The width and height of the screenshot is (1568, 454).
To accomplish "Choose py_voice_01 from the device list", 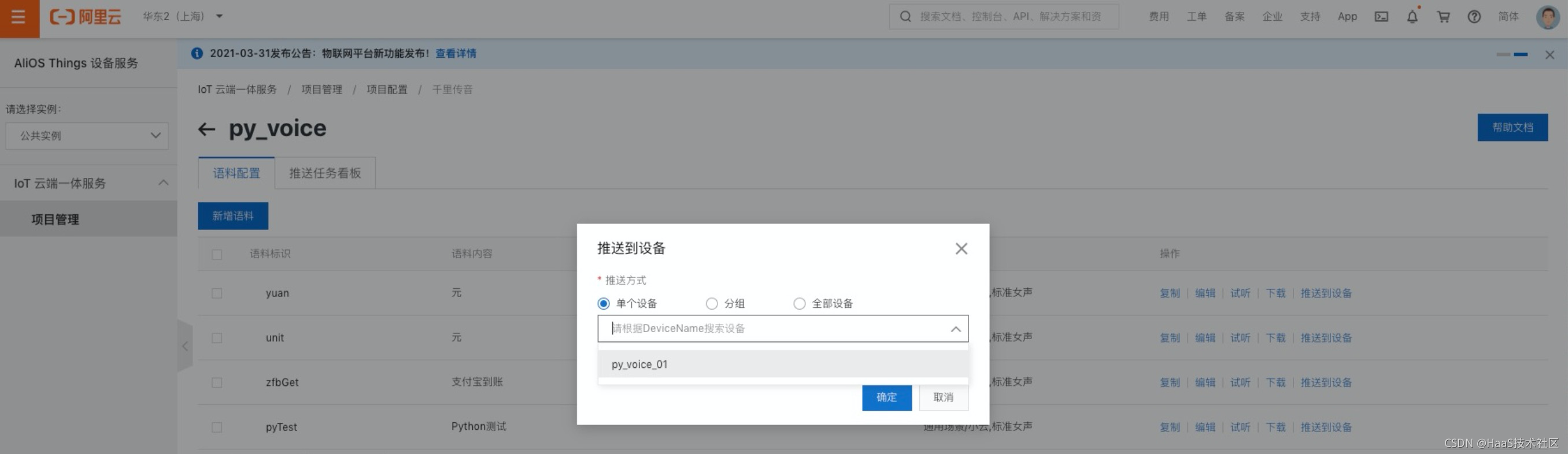I will pyautogui.click(x=783, y=364).
